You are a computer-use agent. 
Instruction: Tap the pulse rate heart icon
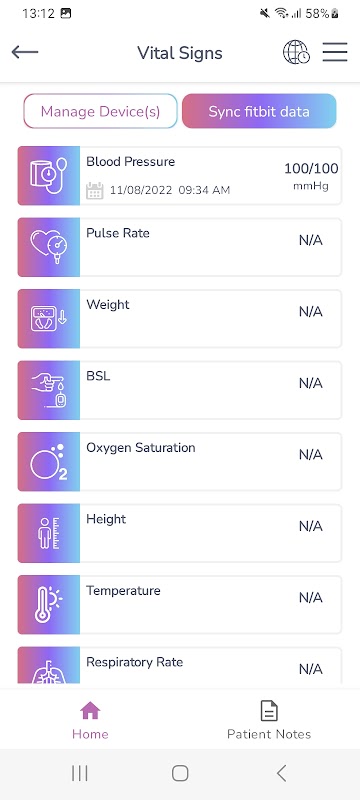(49, 247)
